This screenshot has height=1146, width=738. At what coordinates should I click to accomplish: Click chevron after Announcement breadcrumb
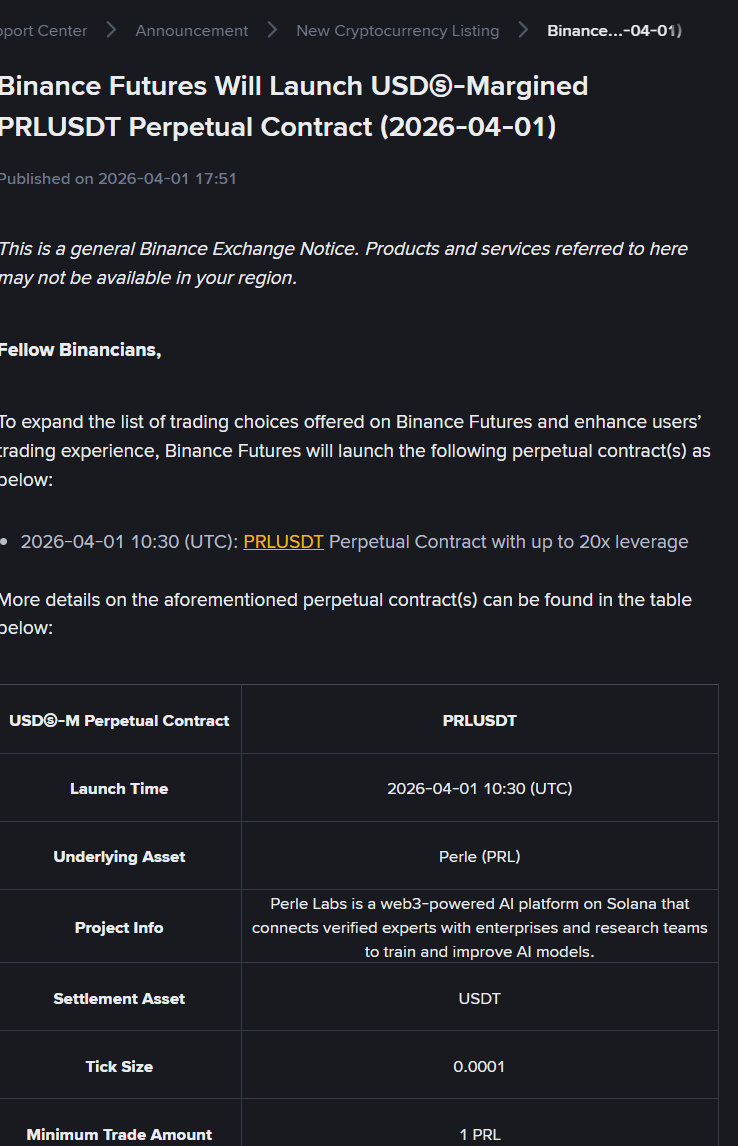pos(272,31)
